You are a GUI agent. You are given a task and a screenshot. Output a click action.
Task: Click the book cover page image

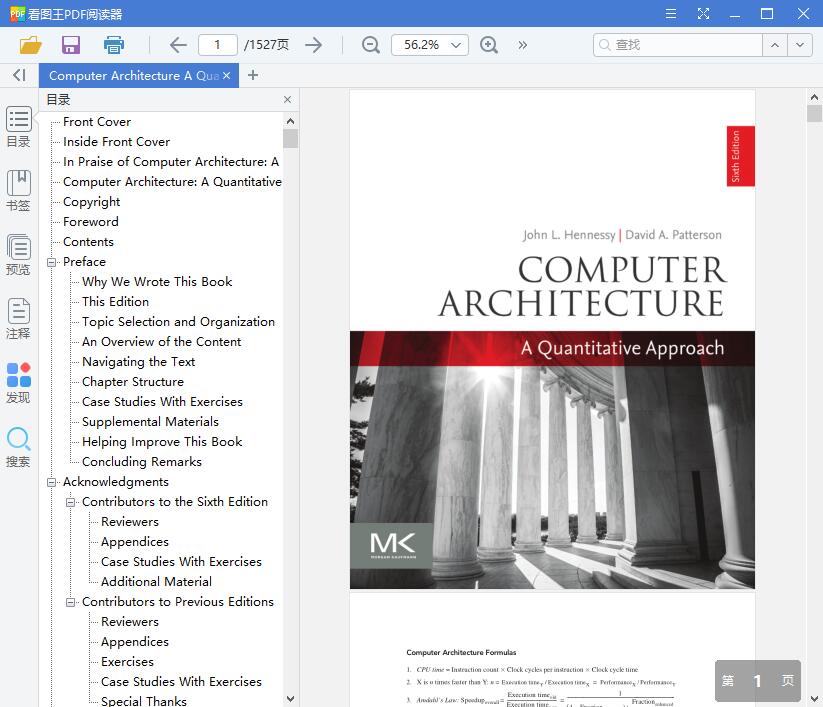pyautogui.click(x=552, y=340)
